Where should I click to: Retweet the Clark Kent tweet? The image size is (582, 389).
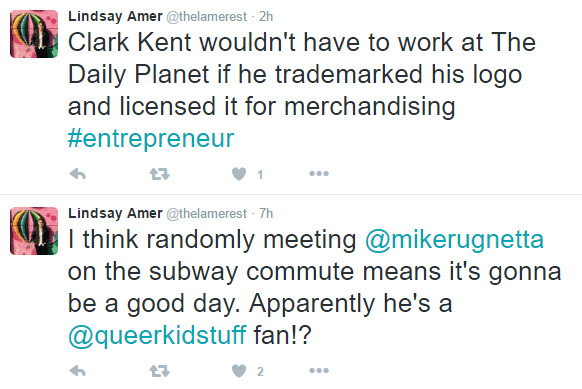[160, 174]
